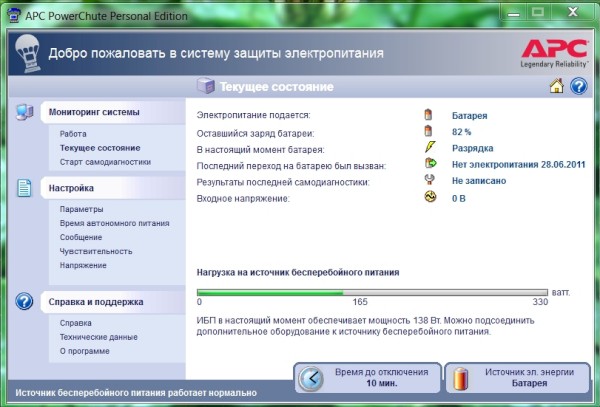600x407 pixels.
Task: Click lightning bolt icon next to Разрядка
Action: (430, 147)
